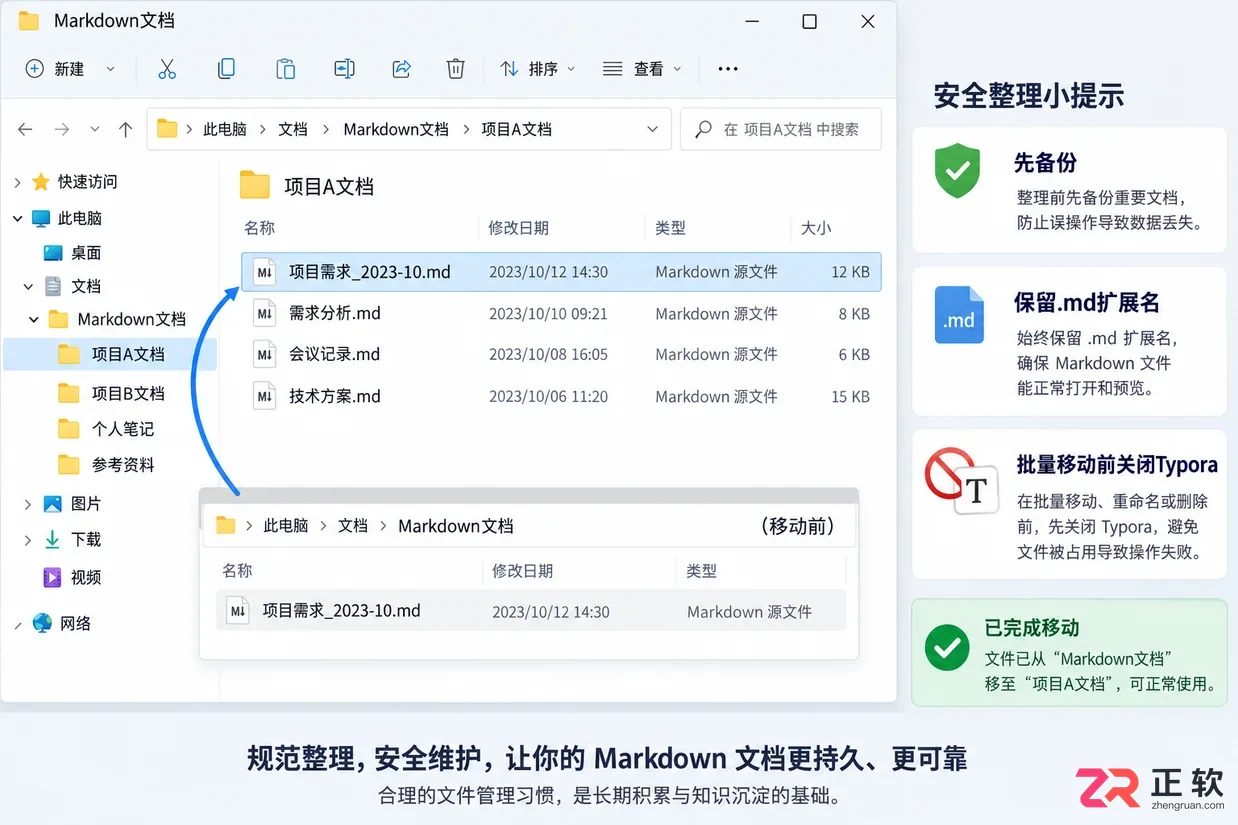Expand the 快速访问 tree node
This screenshot has width=1238, height=825.
[x=17, y=182]
